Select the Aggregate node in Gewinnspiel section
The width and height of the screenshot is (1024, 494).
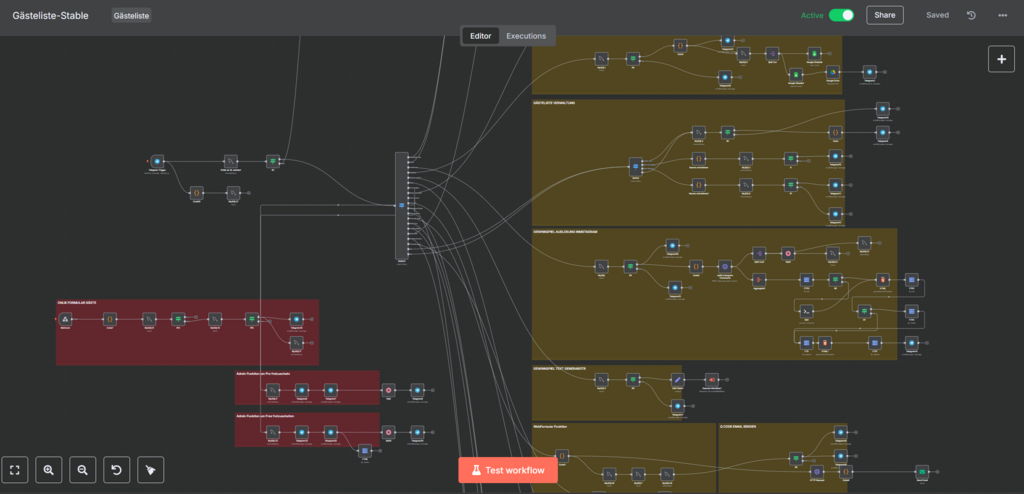click(759, 278)
